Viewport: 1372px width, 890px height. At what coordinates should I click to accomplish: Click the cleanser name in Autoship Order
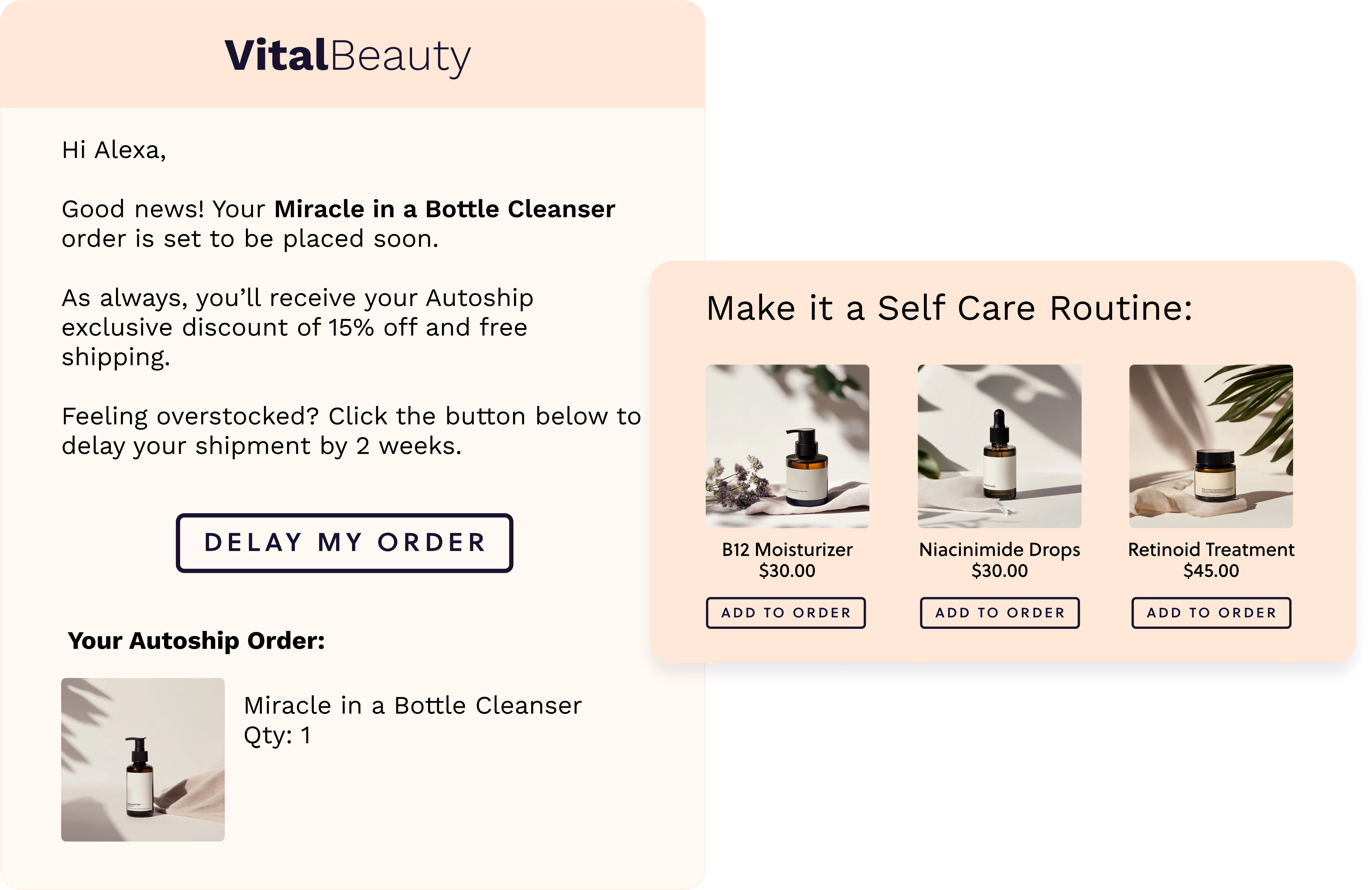pos(413,706)
